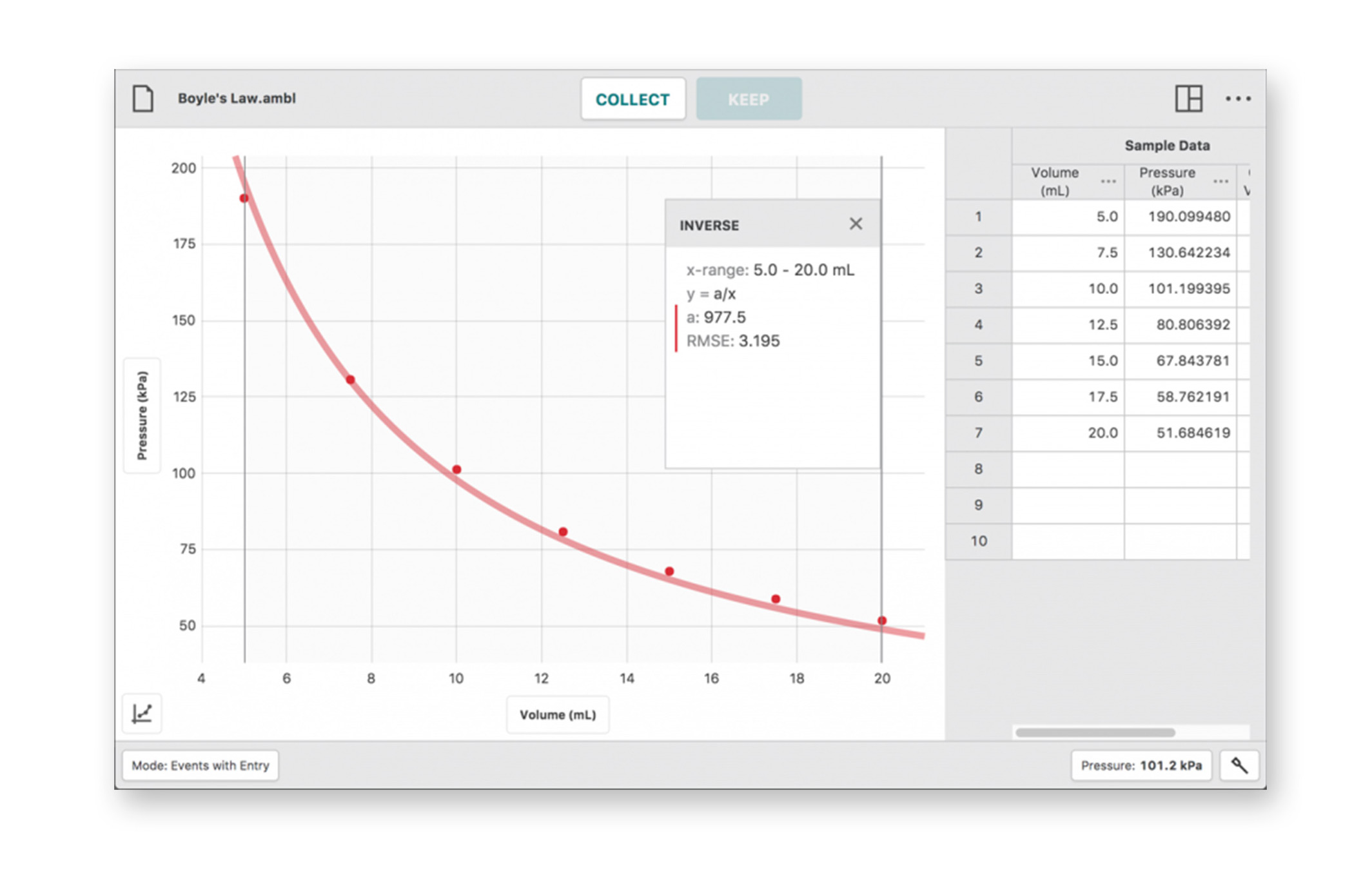Screen dimensions: 1372x875
Task: Click the y = a/x equation text
Action: (711, 294)
